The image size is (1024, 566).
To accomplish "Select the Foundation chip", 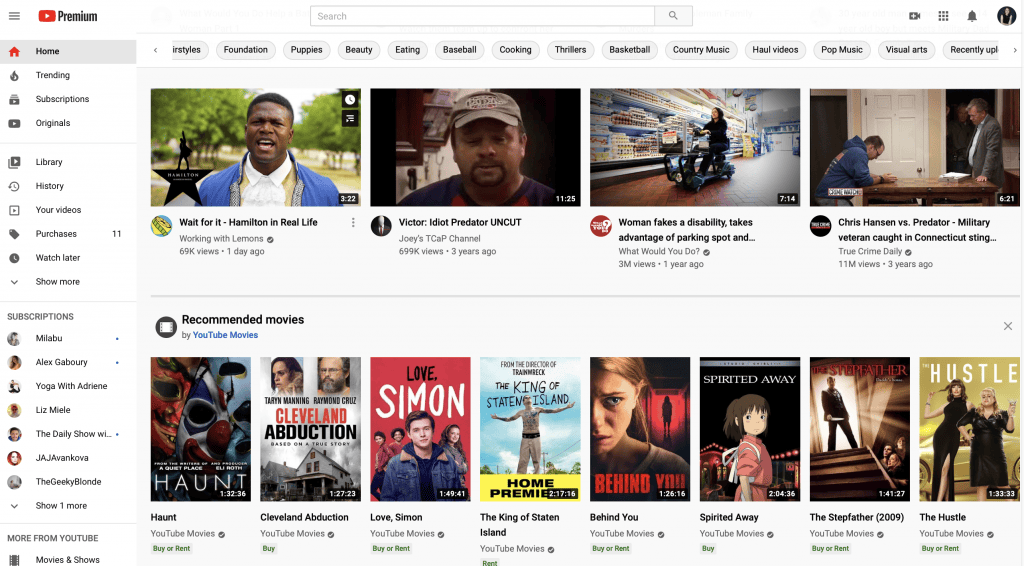I will click(246, 50).
